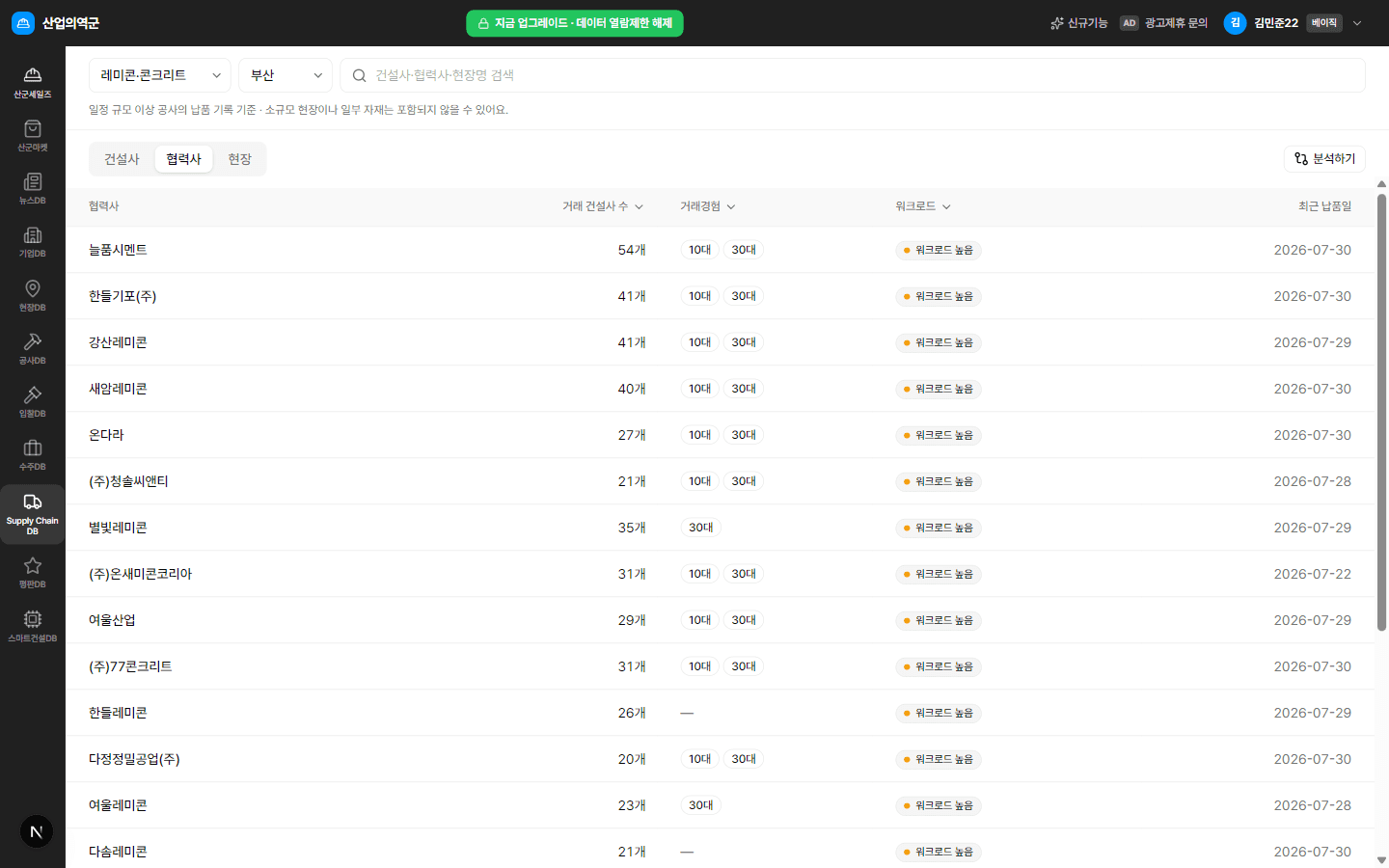Open 산군세일즈 in the sidebar
Image resolution: width=1389 pixels, height=868 pixels.
(x=32, y=83)
